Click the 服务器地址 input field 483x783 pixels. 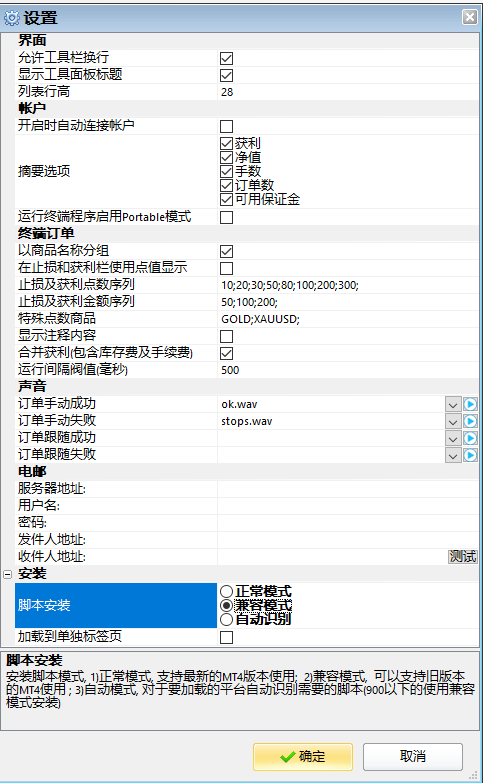tap(348, 489)
